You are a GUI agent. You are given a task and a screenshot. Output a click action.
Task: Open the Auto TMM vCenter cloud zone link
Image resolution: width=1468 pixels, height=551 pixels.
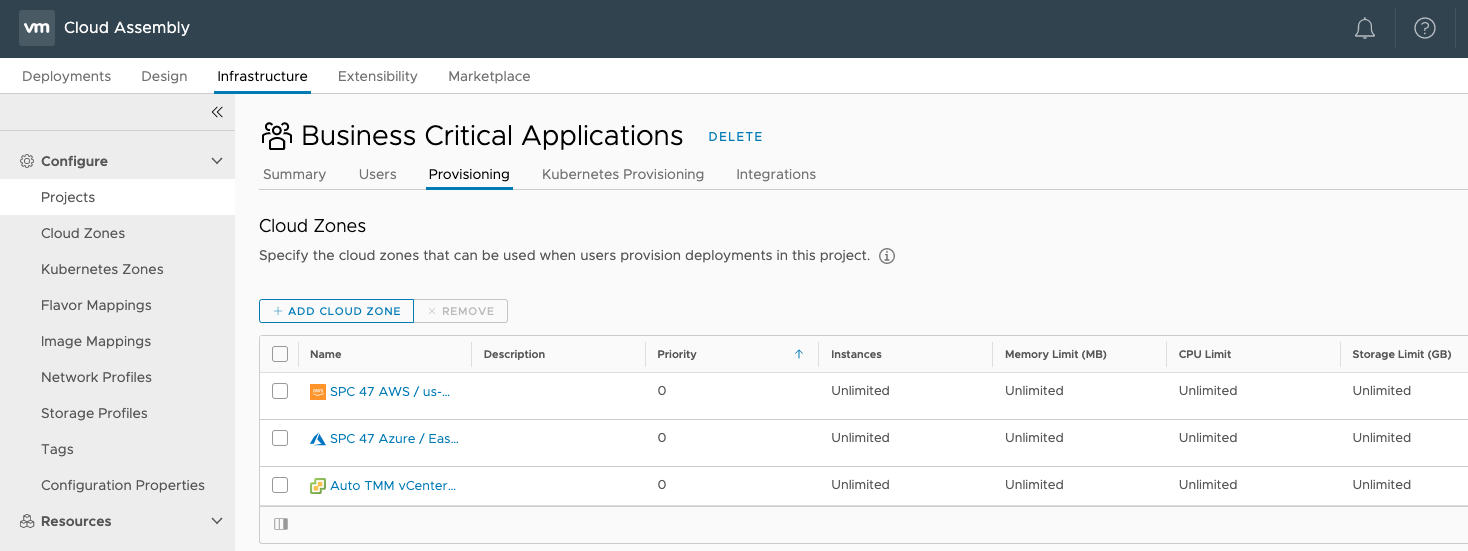pos(393,485)
